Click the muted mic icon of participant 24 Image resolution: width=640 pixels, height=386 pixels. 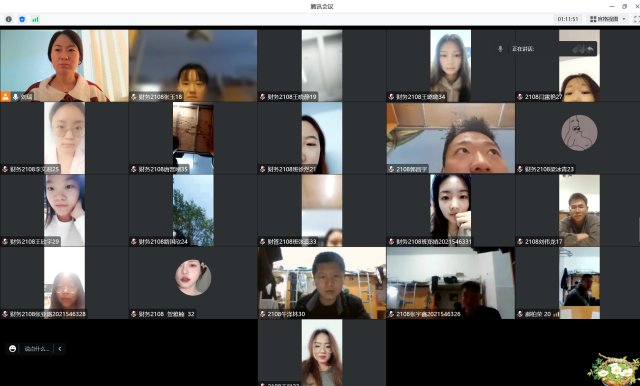[133, 242]
